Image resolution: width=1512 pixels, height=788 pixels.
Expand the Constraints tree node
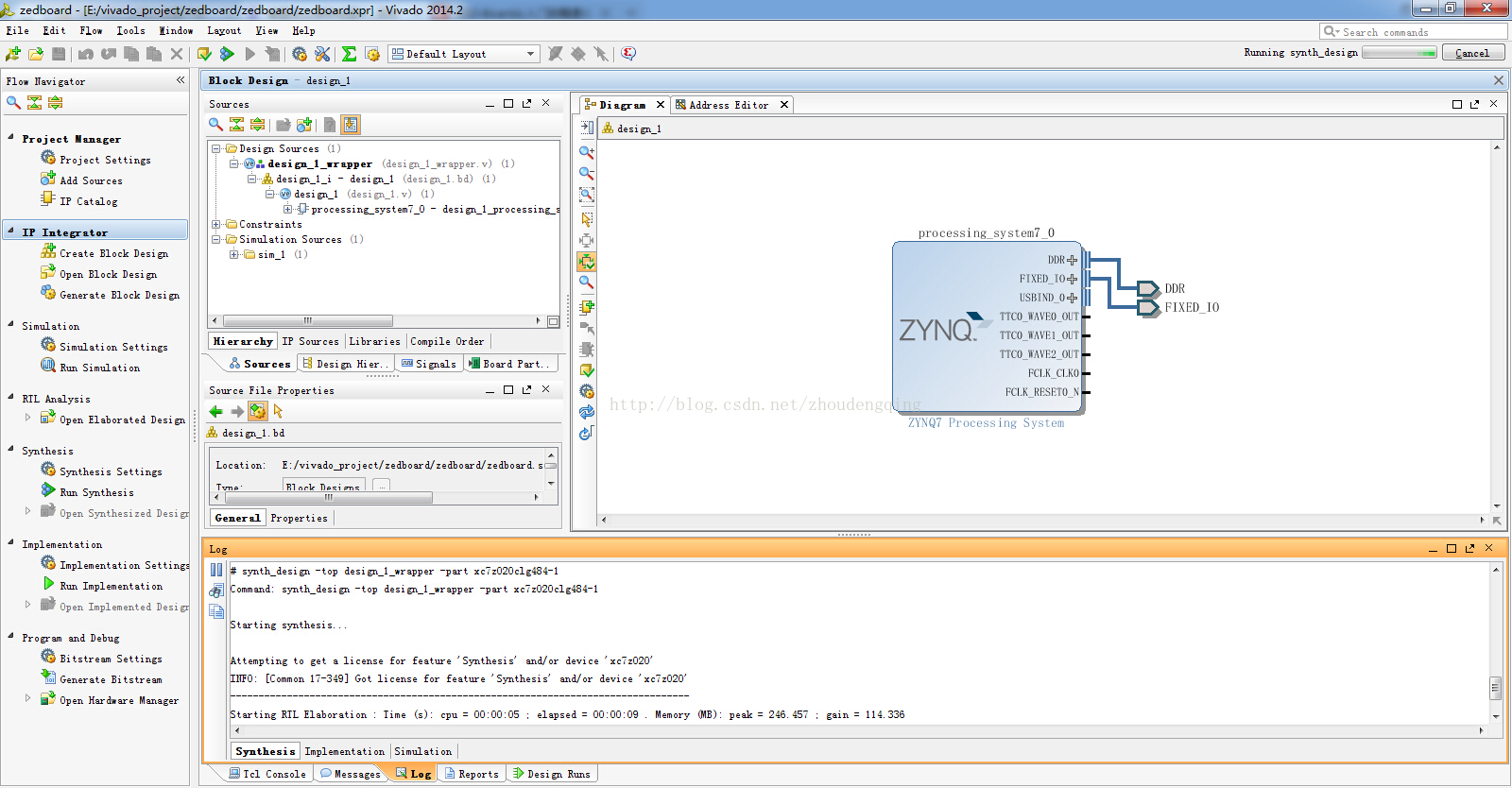pos(216,224)
